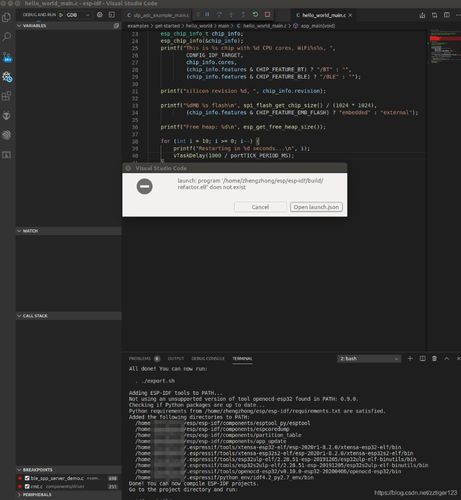This screenshot has height=500, width=461.
Task: Open the editor more actions menu
Action: 458,15
